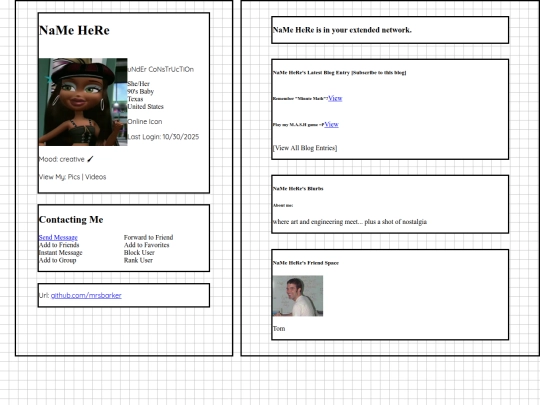Open the github.com/mrsbarker link
Image resolution: width=540 pixels, height=405 pixels.
(x=86, y=295)
